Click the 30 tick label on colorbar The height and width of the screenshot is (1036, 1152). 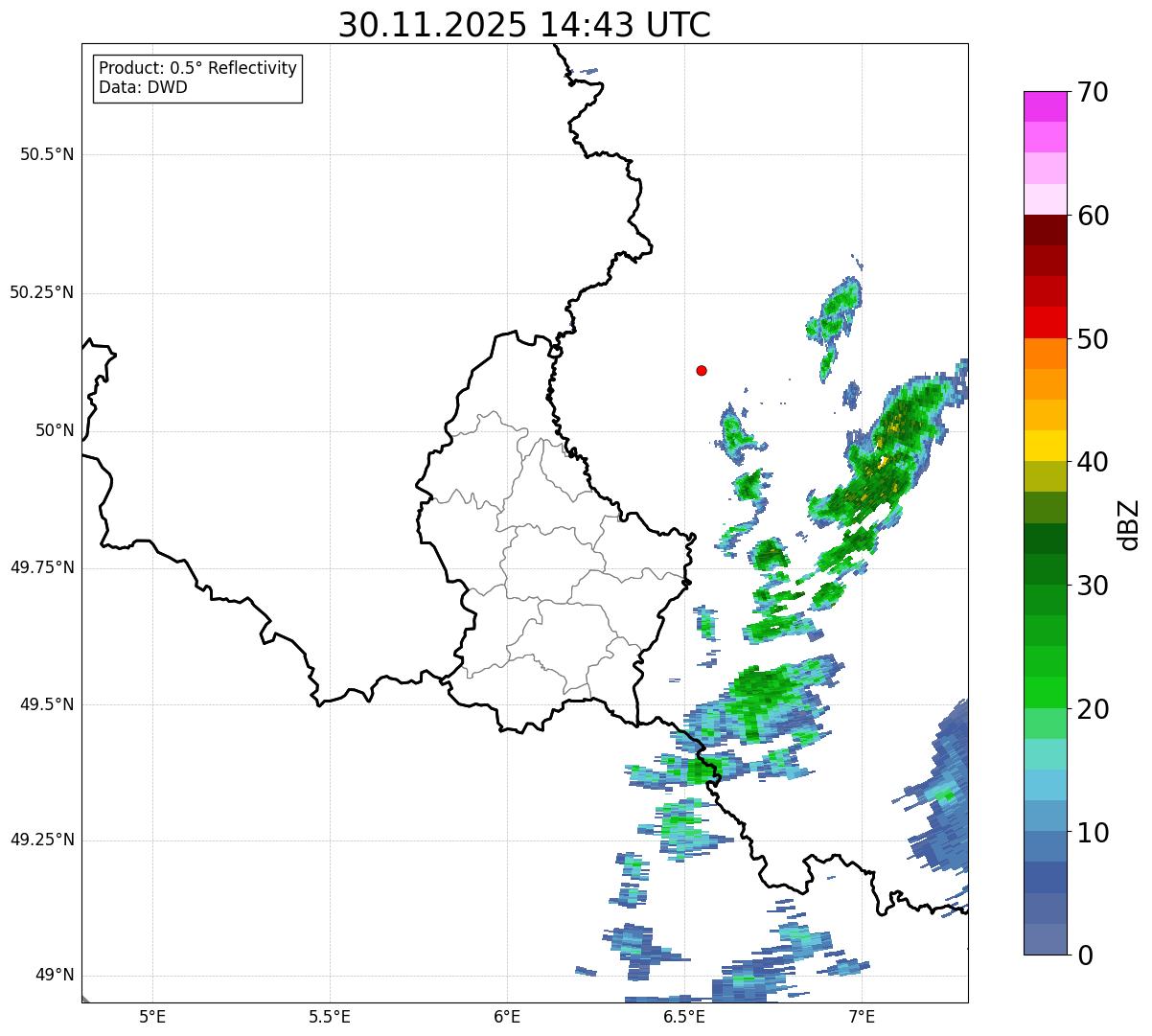pyautogui.click(x=1093, y=586)
